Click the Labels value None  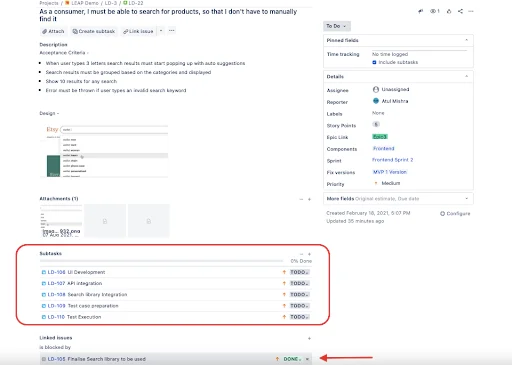(x=378, y=113)
